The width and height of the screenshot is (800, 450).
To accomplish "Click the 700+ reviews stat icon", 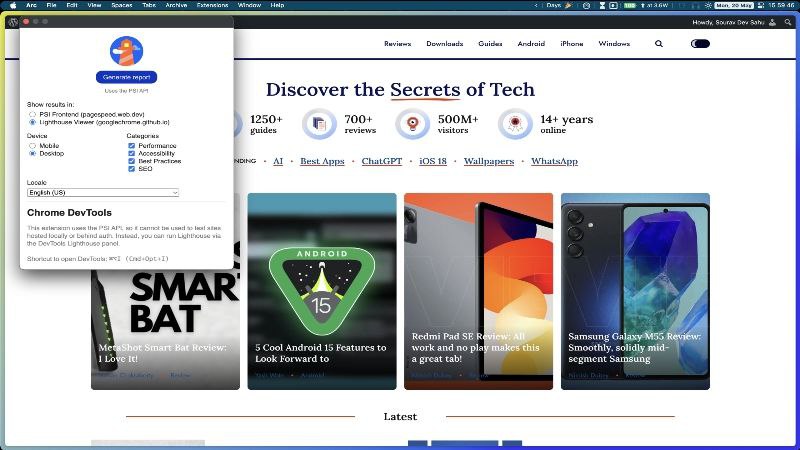I will point(319,123).
